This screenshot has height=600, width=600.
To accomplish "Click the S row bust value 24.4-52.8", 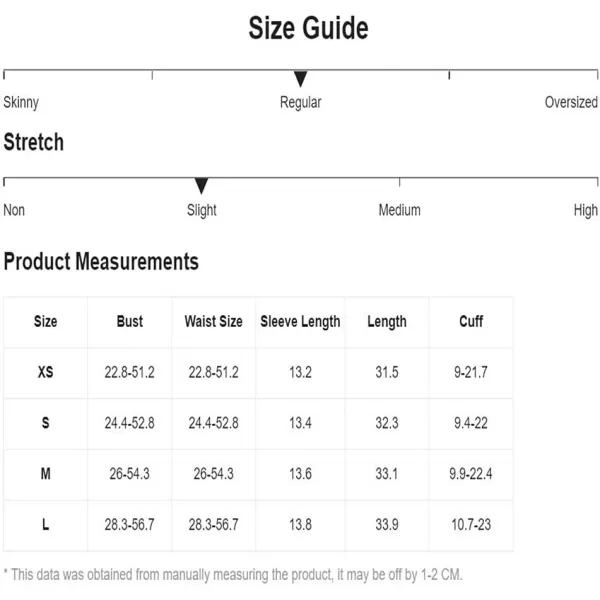I will point(130,423).
